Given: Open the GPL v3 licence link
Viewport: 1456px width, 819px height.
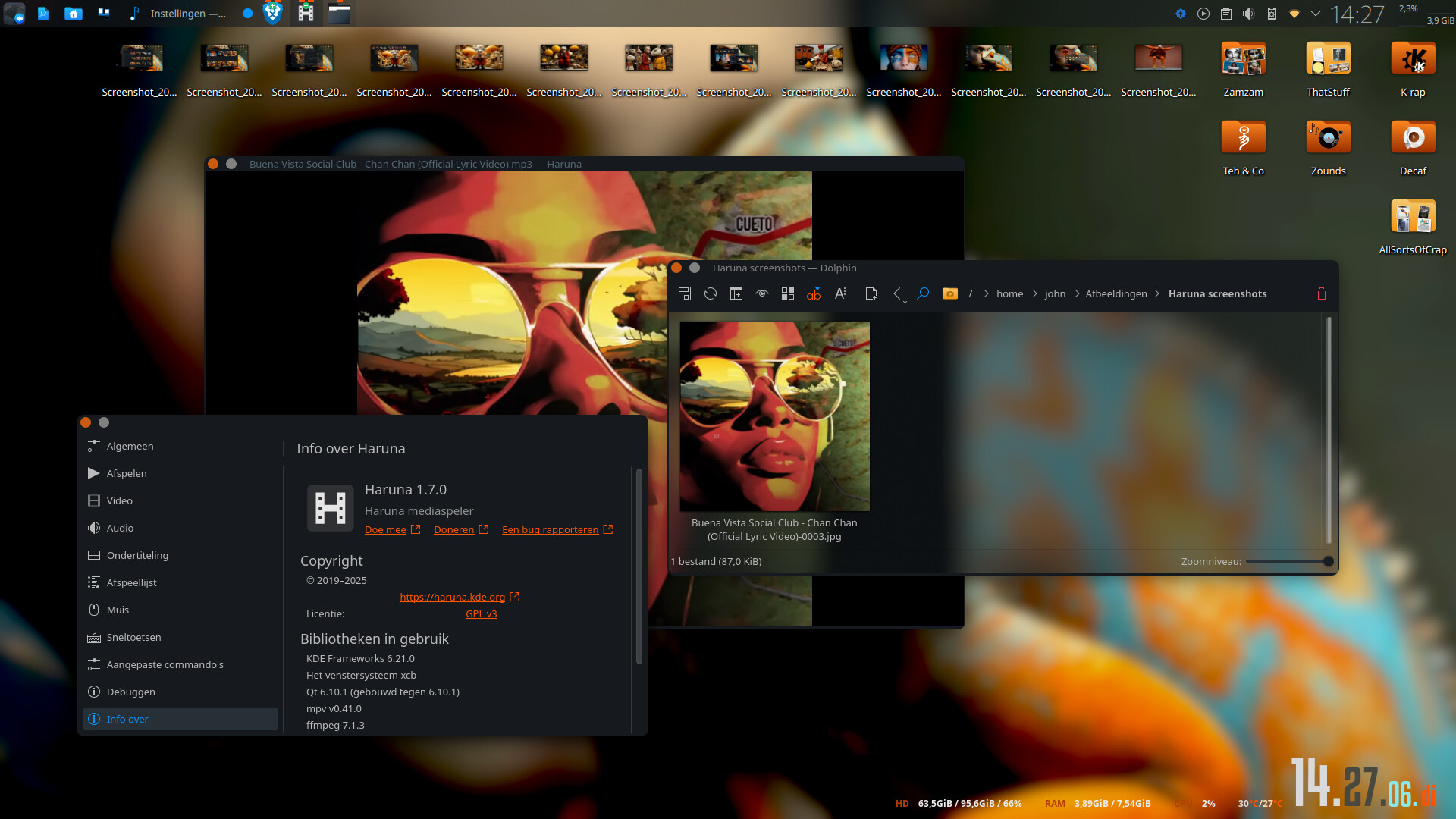Looking at the screenshot, I should click(x=481, y=613).
